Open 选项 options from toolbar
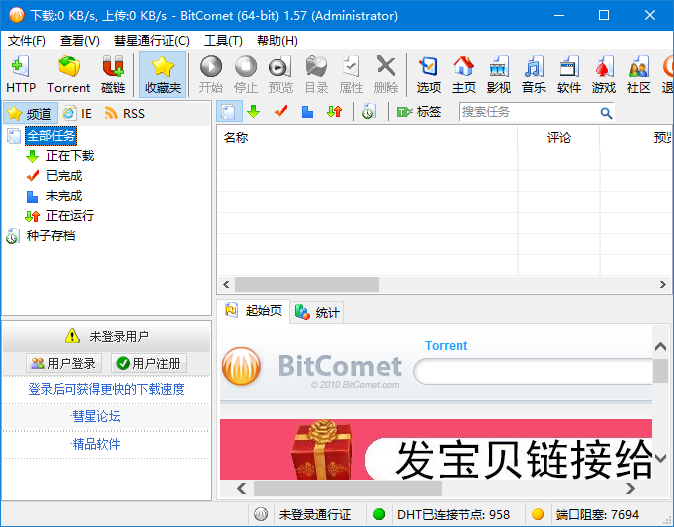 [x=429, y=75]
